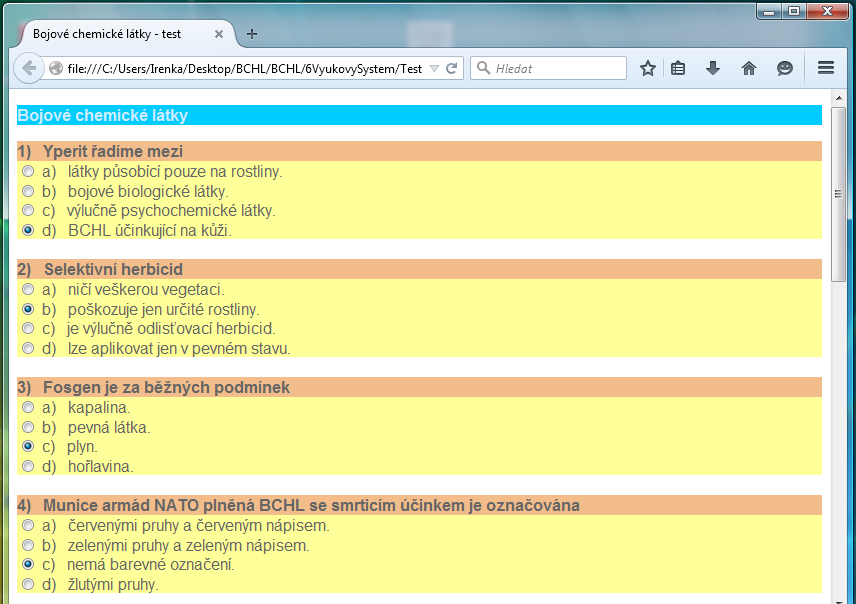Select the Bojové chemické látky - test tab

click(x=128, y=34)
